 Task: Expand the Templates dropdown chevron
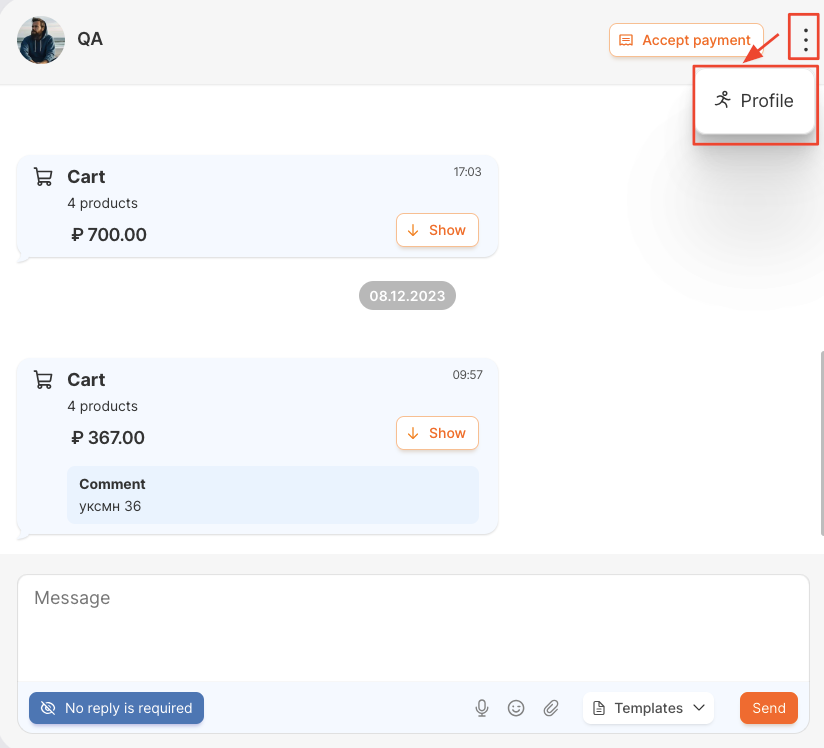click(699, 708)
